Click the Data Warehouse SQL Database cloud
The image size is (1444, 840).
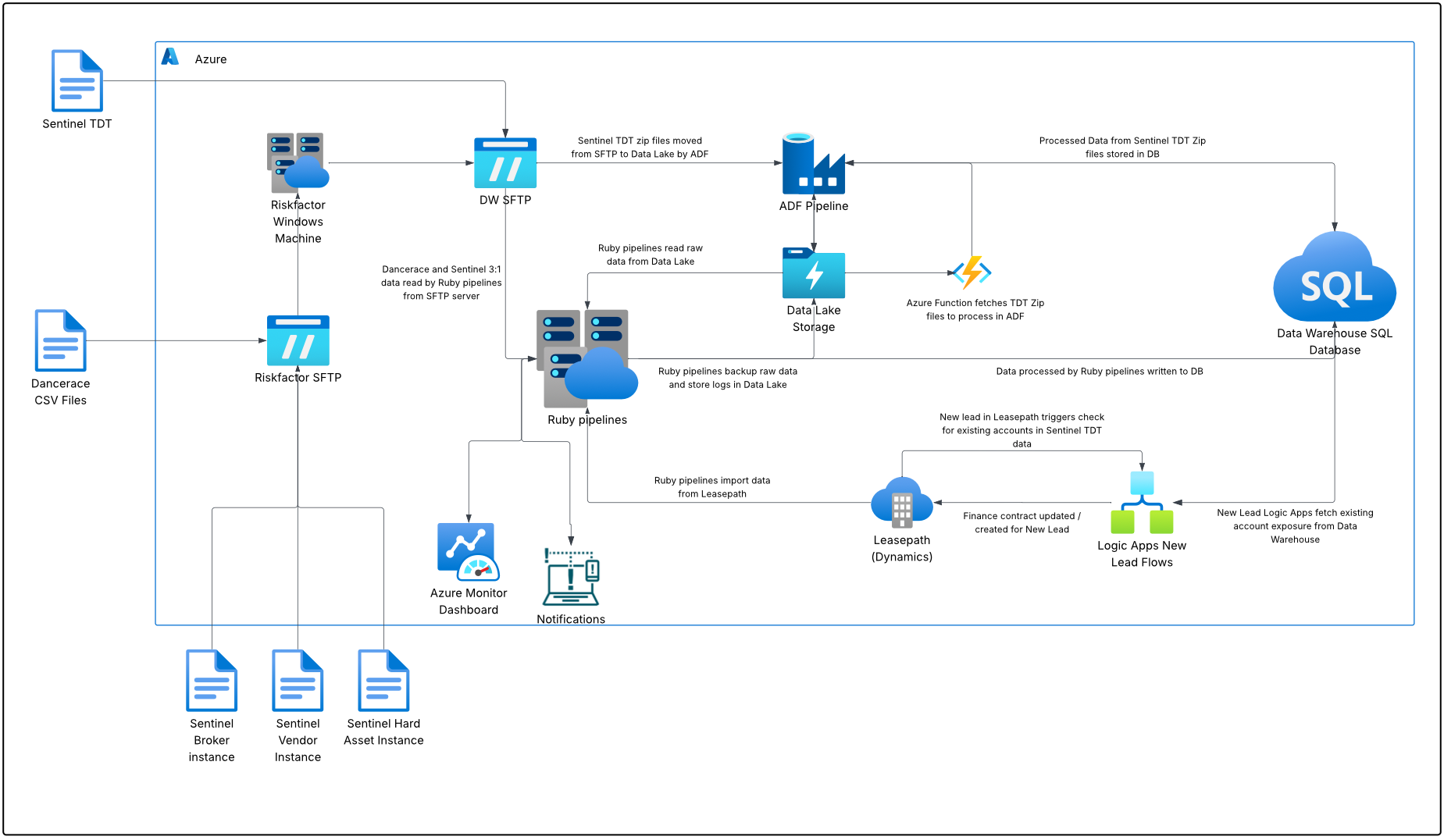1334,279
